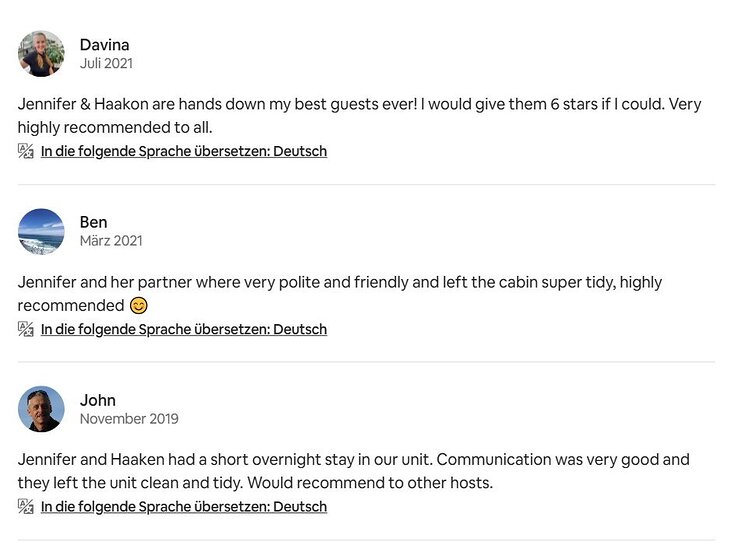Screen dimensions: 730x560
Task: Click the reviewer name Davina
Action: (104, 45)
